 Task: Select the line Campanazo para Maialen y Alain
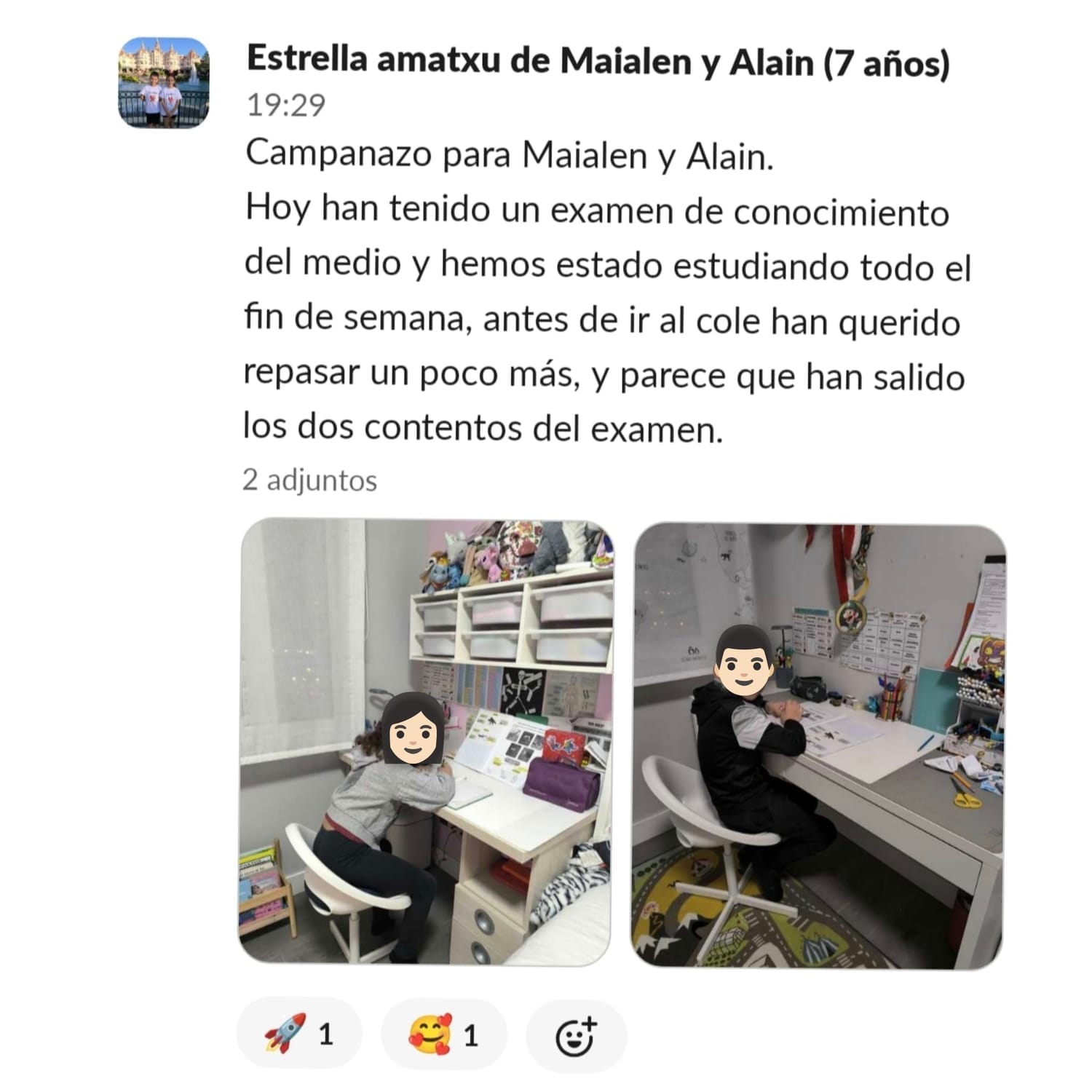510,156
